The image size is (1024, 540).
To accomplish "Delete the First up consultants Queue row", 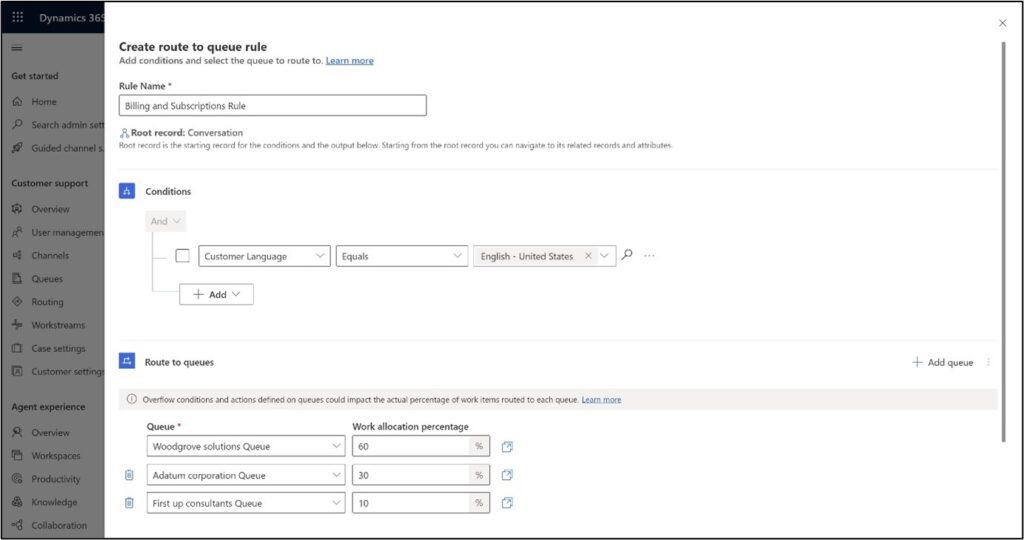I will [x=129, y=503].
